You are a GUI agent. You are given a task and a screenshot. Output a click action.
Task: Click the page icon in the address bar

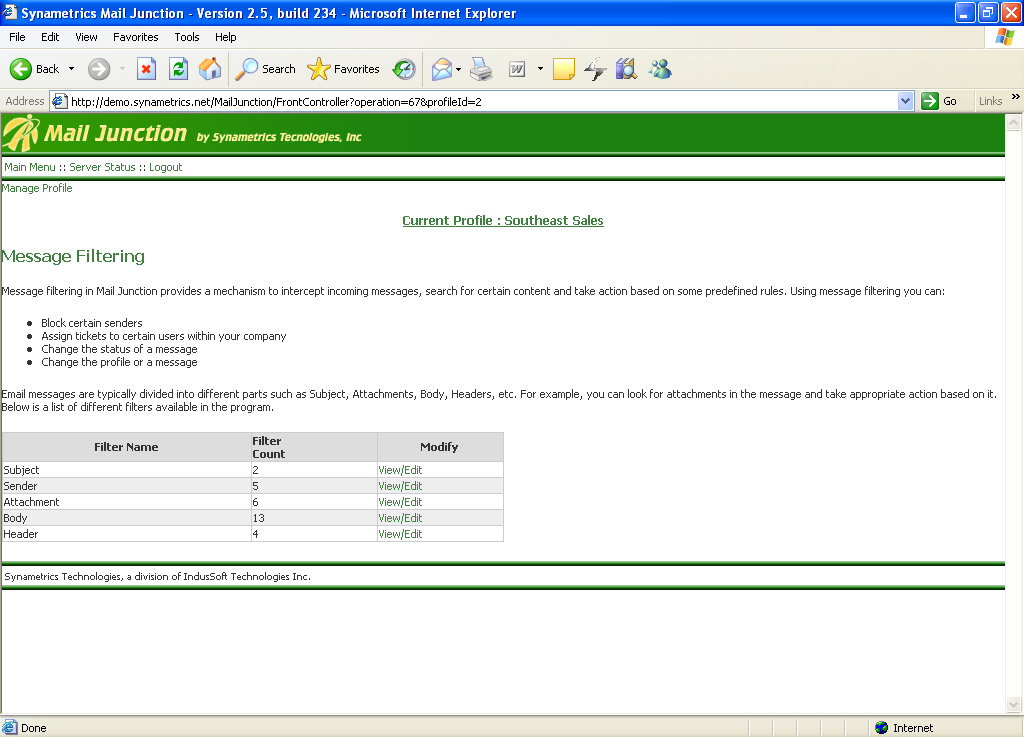coord(59,101)
